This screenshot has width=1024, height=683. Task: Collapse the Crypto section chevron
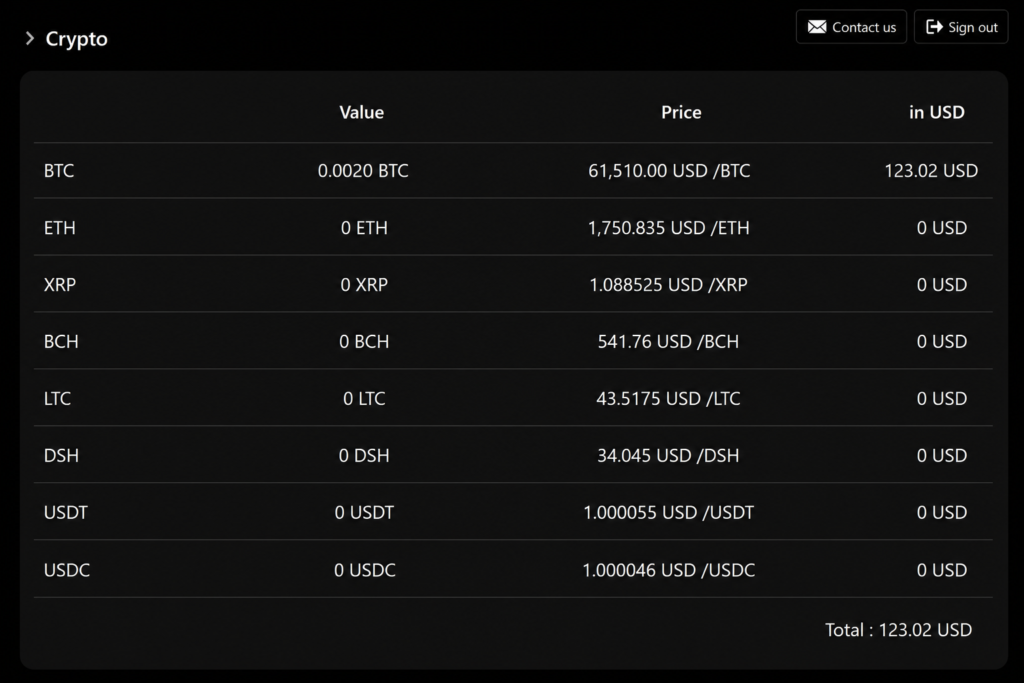tap(29, 39)
